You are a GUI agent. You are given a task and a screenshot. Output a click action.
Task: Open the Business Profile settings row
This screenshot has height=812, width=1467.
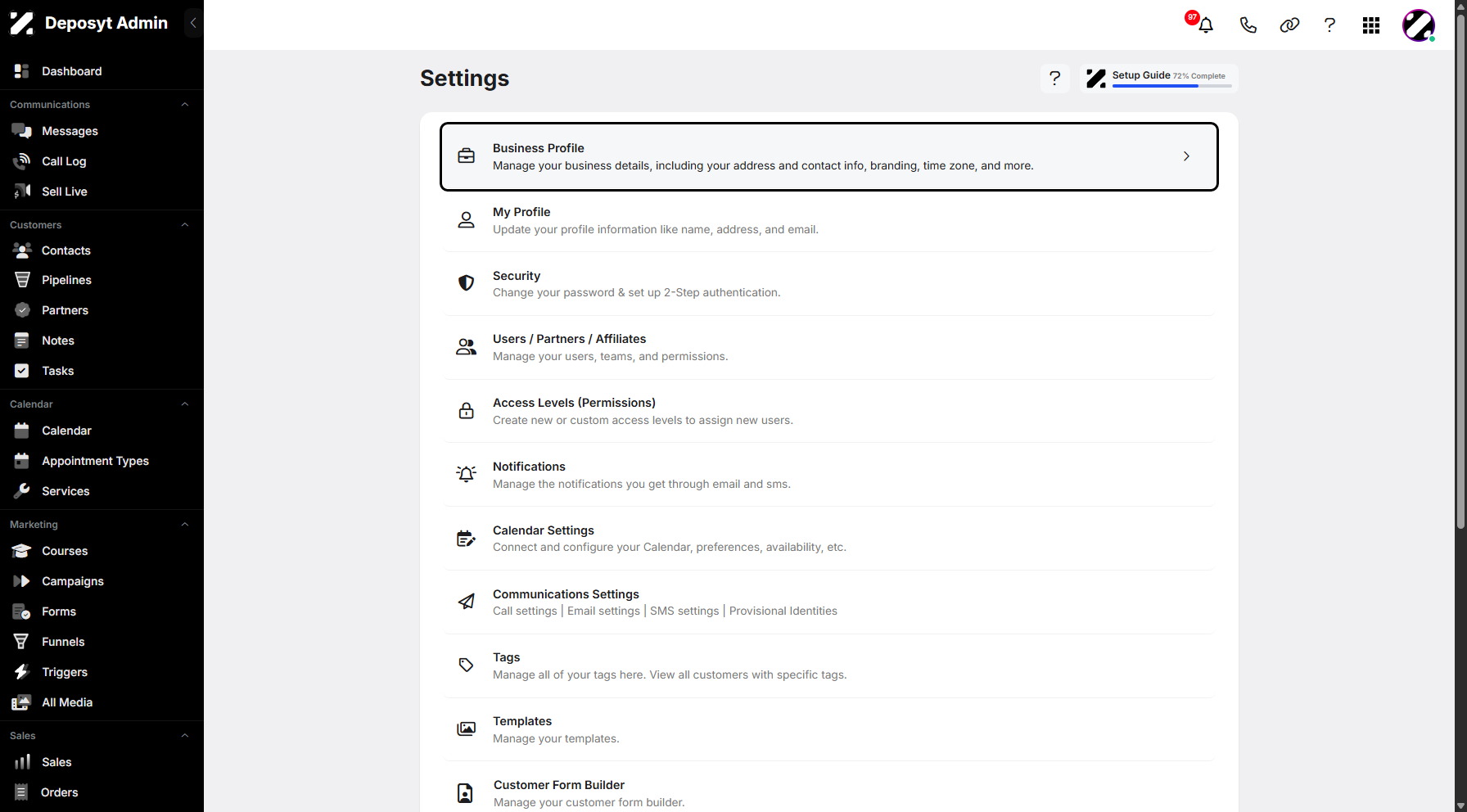829,156
